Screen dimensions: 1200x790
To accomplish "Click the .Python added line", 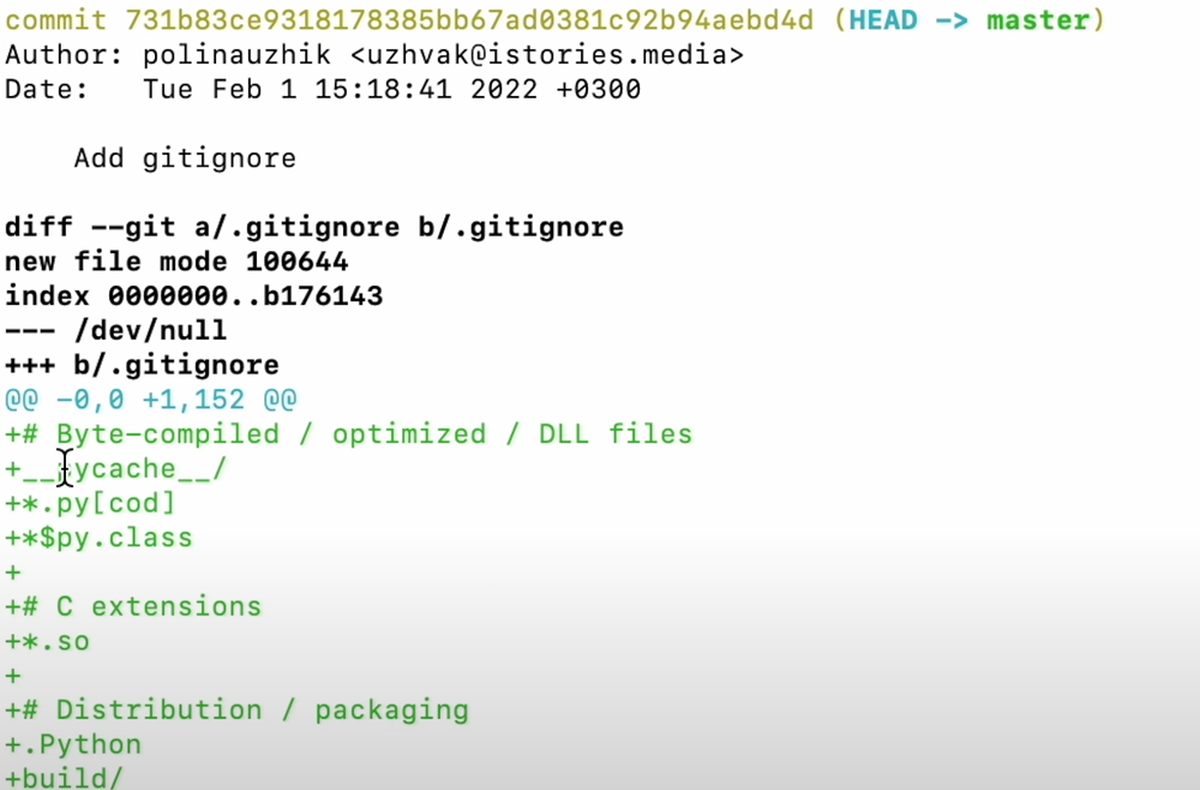I will pos(73,745).
